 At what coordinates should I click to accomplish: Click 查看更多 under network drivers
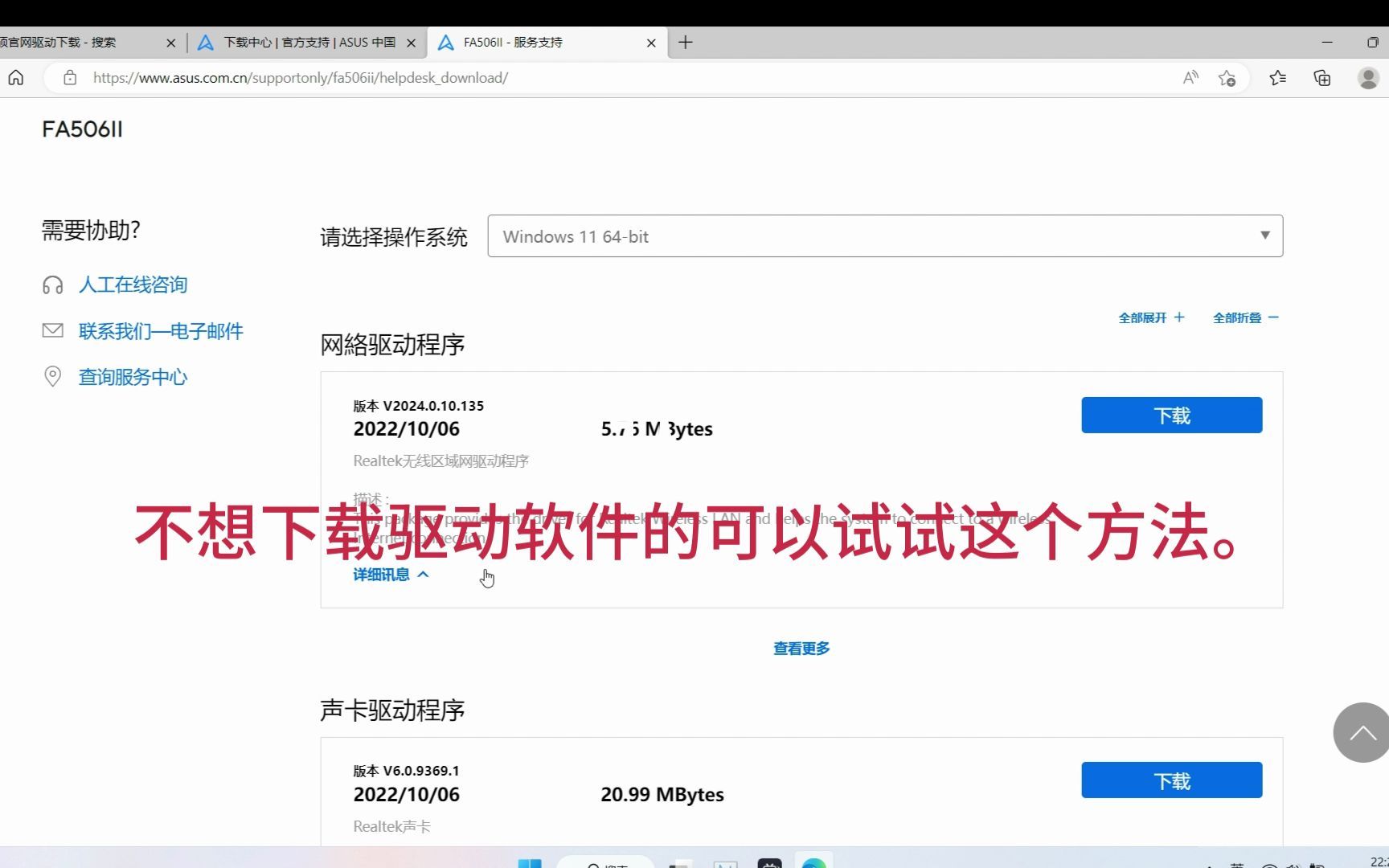coord(801,649)
